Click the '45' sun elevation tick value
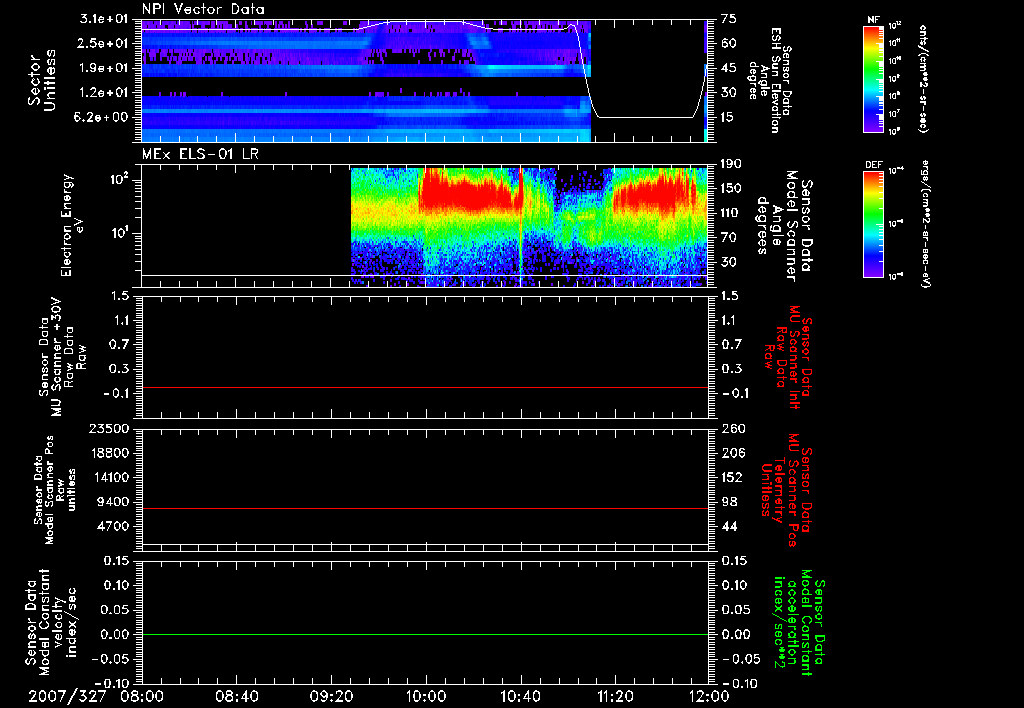This screenshot has width=1024, height=708. pyautogui.click(x=729, y=68)
